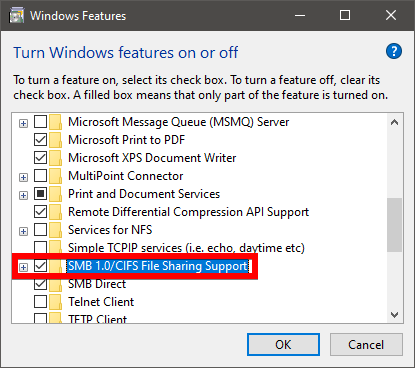
Task: Click the Windows Features title bar icon
Action: [x=16, y=16]
